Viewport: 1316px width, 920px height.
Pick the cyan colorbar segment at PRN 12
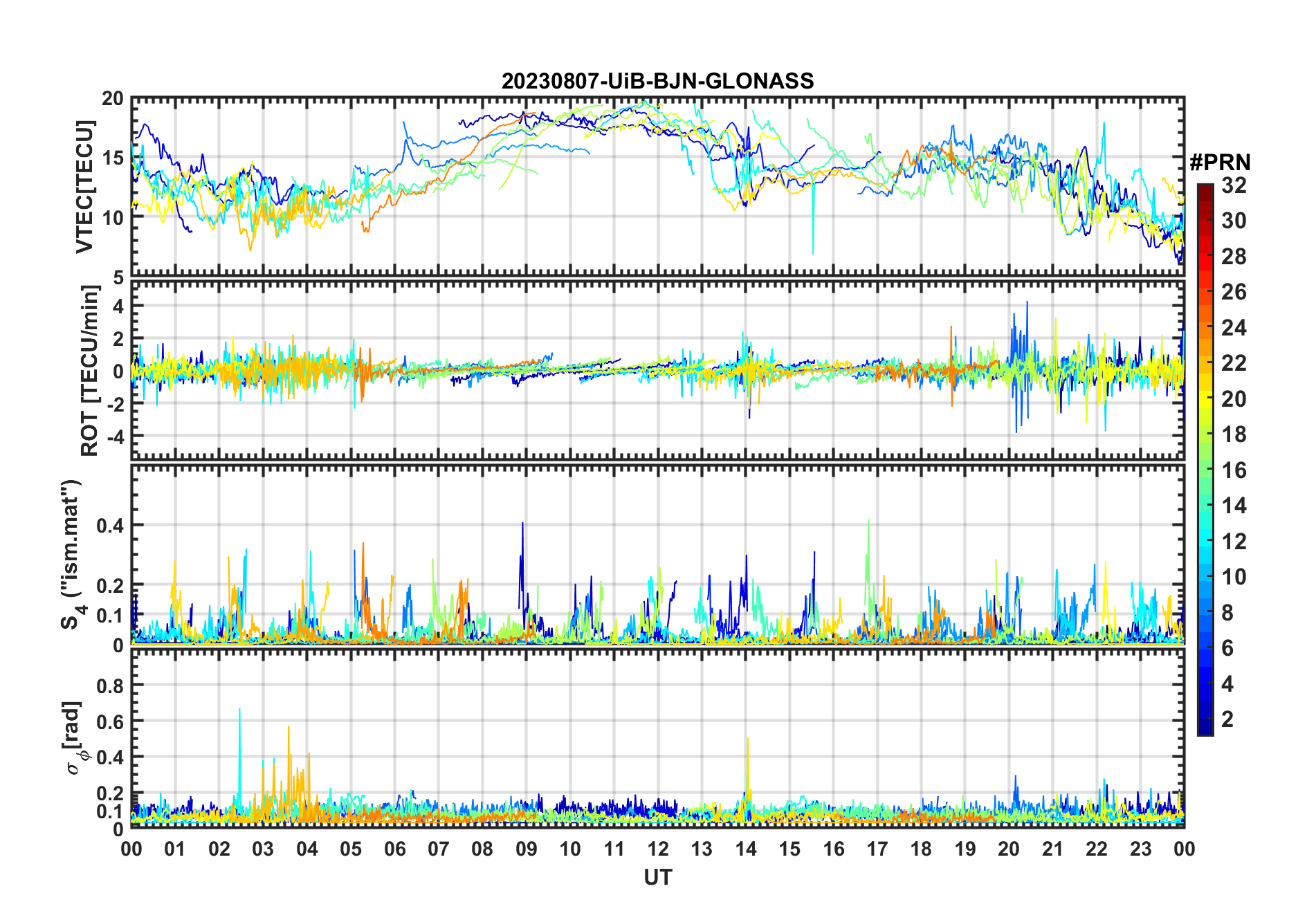point(1205,542)
